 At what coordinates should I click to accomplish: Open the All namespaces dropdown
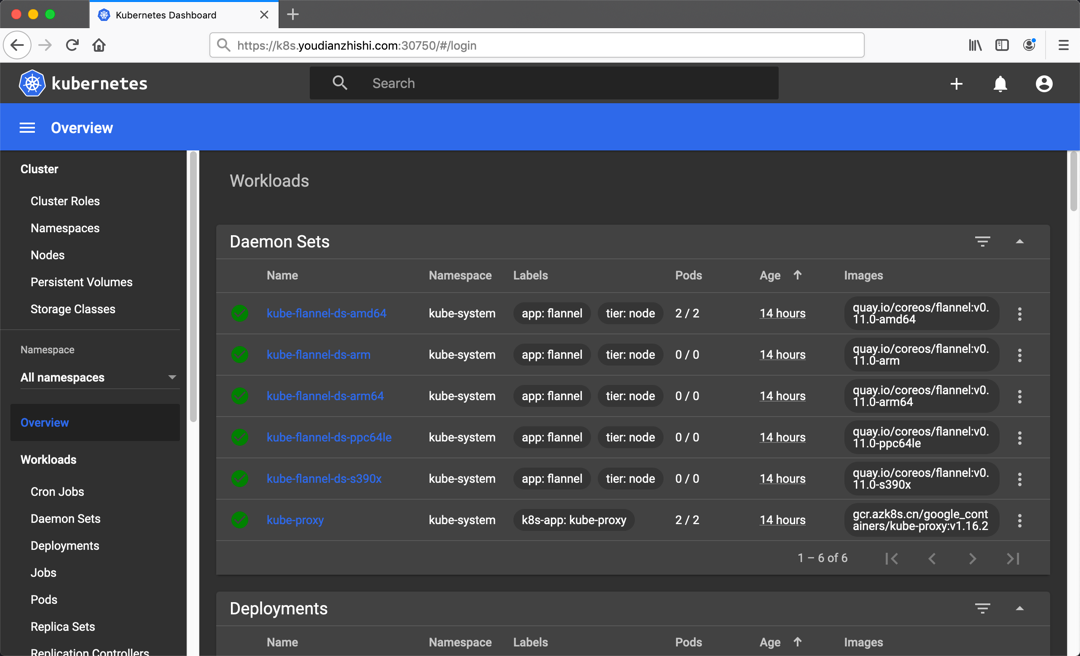[98, 377]
